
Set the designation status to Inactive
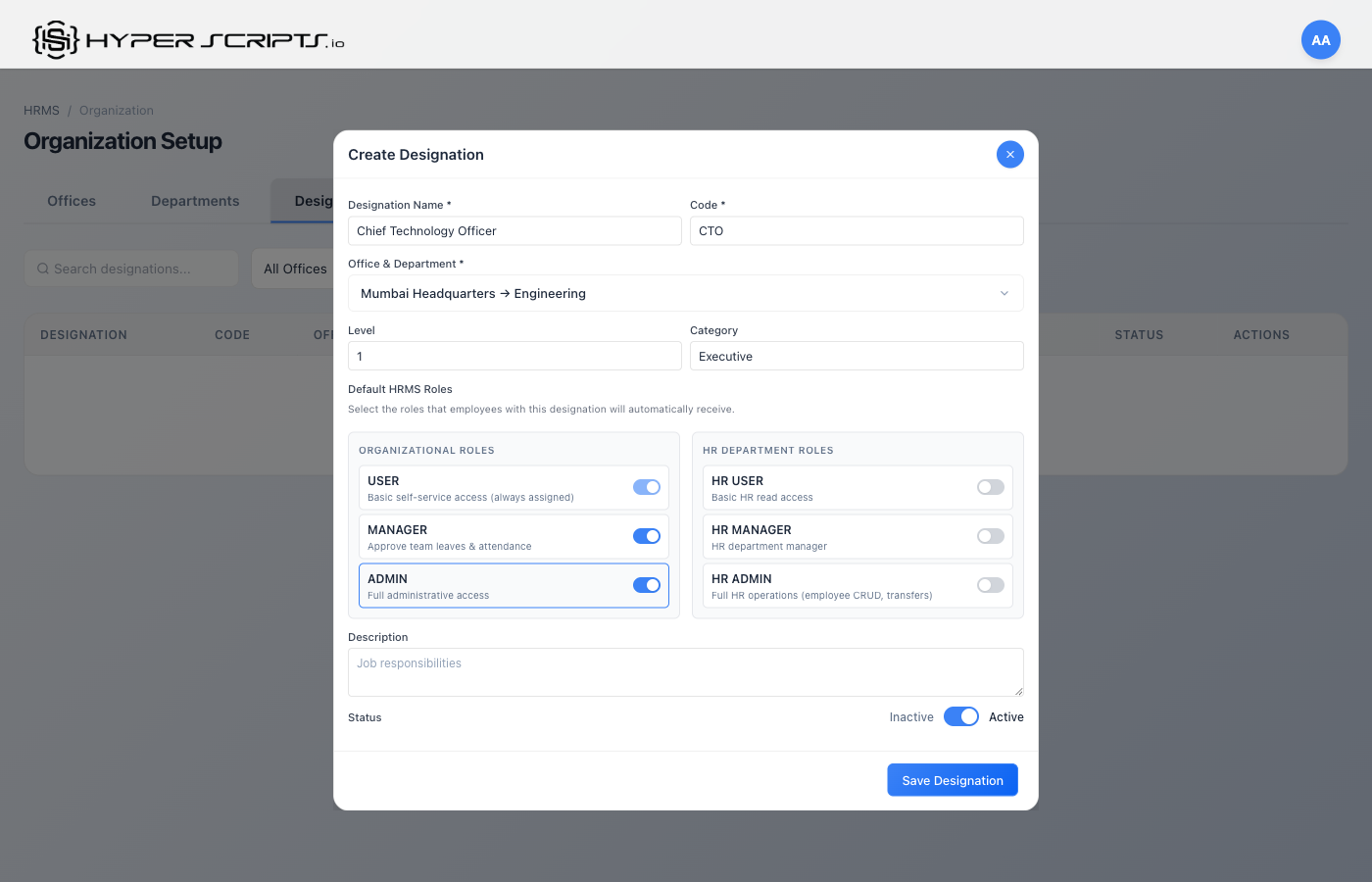click(x=961, y=716)
